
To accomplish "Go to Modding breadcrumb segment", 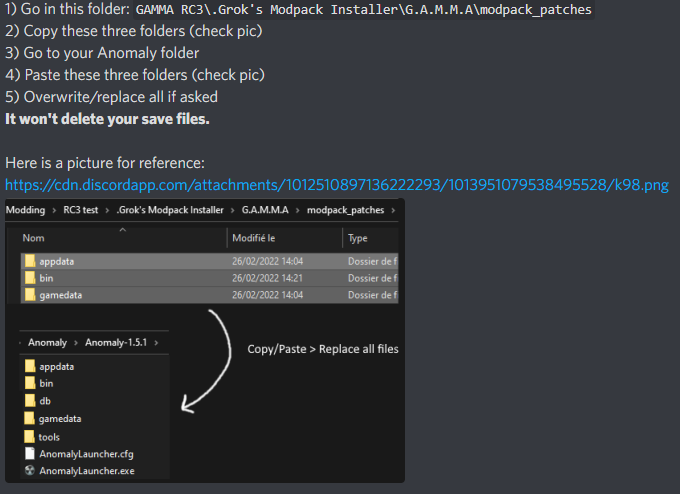I will pyautogui.click(x=25, y=210).
